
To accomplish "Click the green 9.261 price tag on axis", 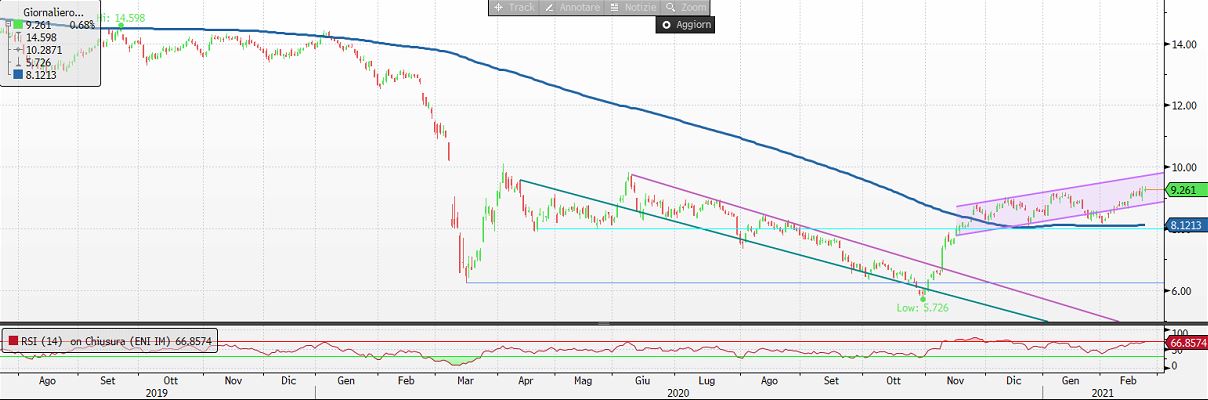I will [x=1185, y=190].
